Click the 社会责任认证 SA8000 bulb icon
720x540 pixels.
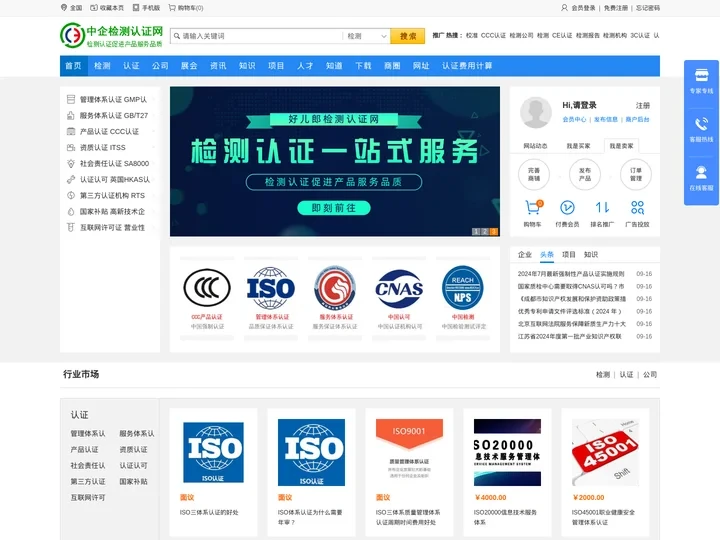click(71, 163)
